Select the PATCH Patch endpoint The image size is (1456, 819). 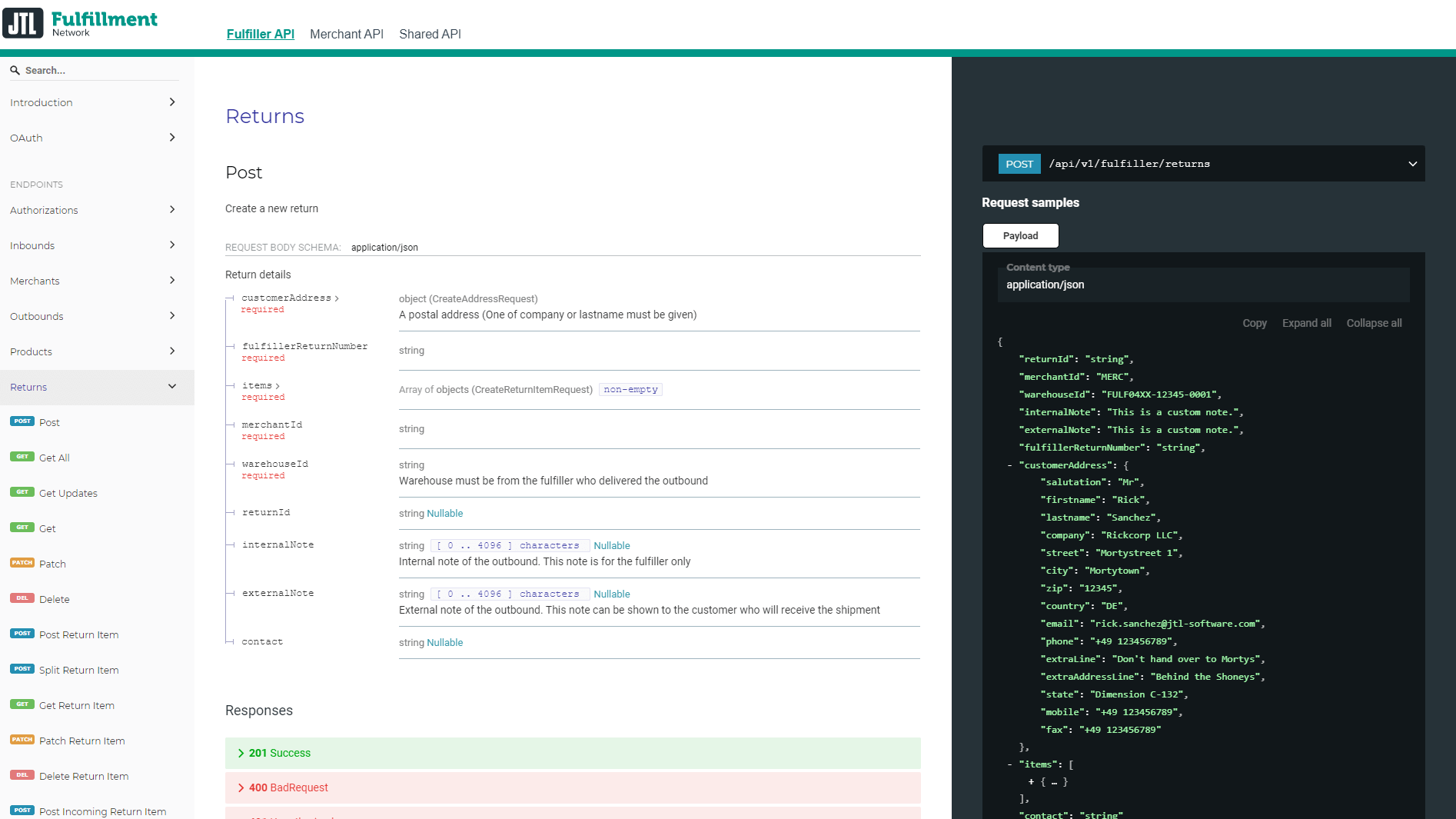52,564
